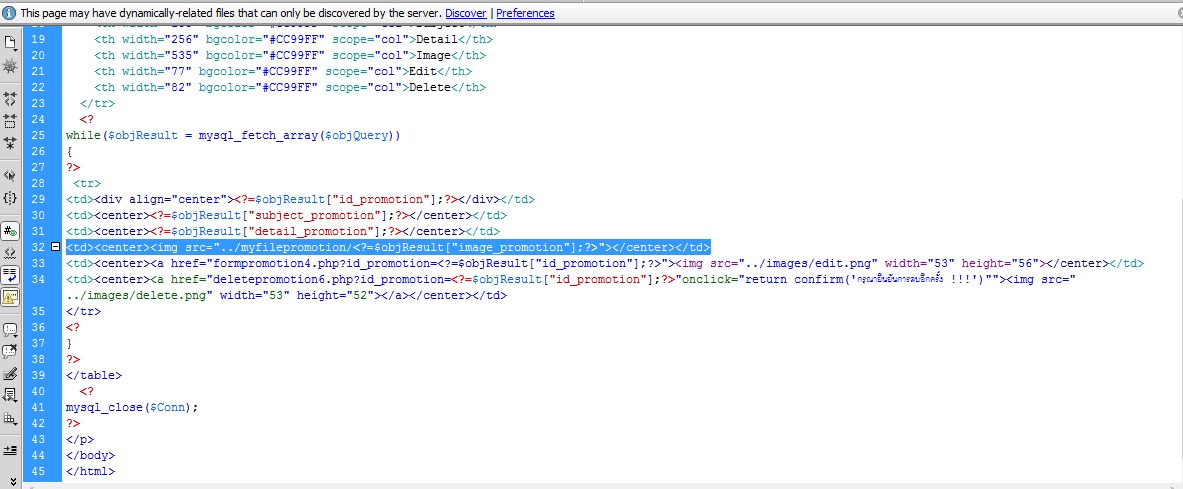Click the deletepromotion6.php code line
The height and width of the screenshot is (489, 1183).
click(570, 279)
